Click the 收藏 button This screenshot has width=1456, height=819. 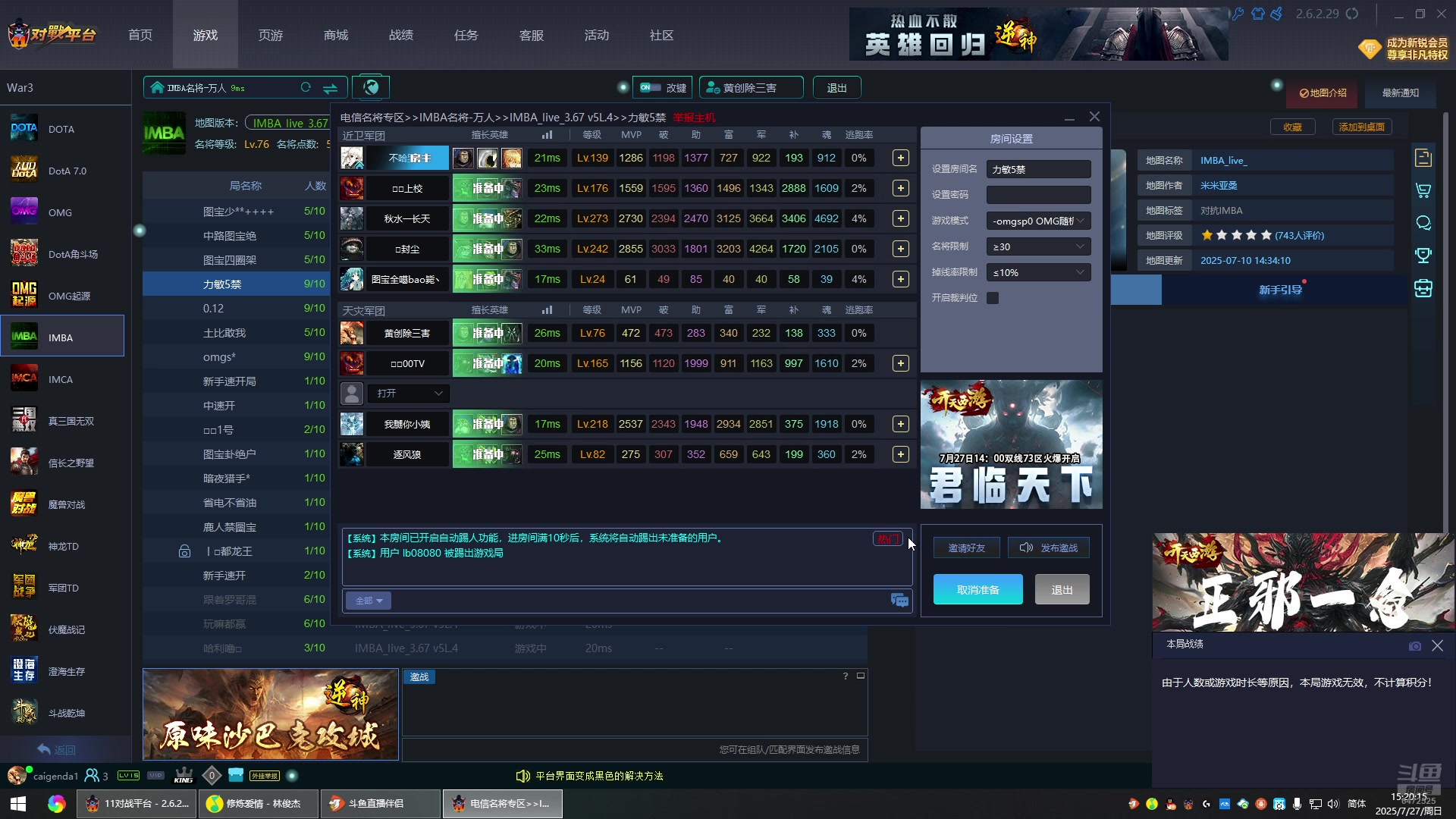[x=1292, y=127]
